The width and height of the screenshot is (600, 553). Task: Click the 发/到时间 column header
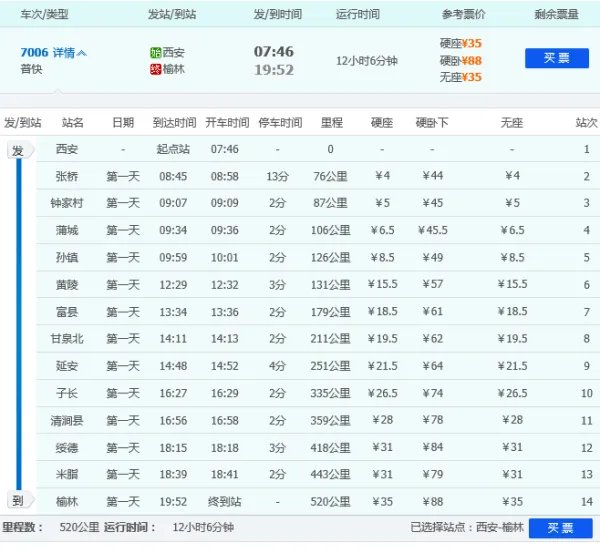point(278,15)
